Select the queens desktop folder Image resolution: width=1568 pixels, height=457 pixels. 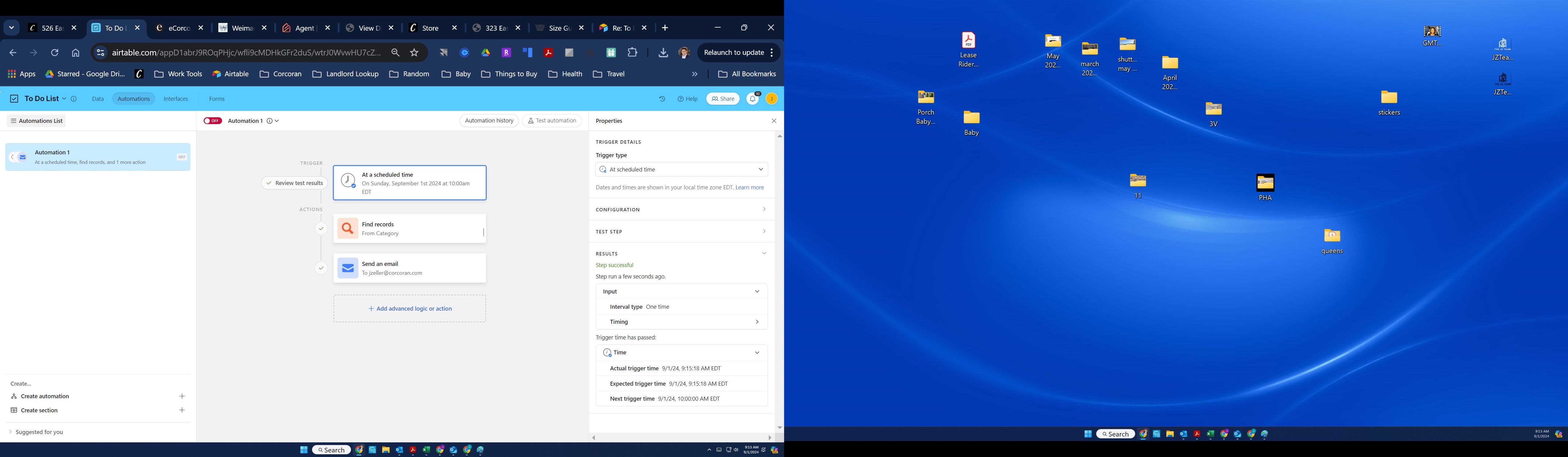(x=1332, y=242)
